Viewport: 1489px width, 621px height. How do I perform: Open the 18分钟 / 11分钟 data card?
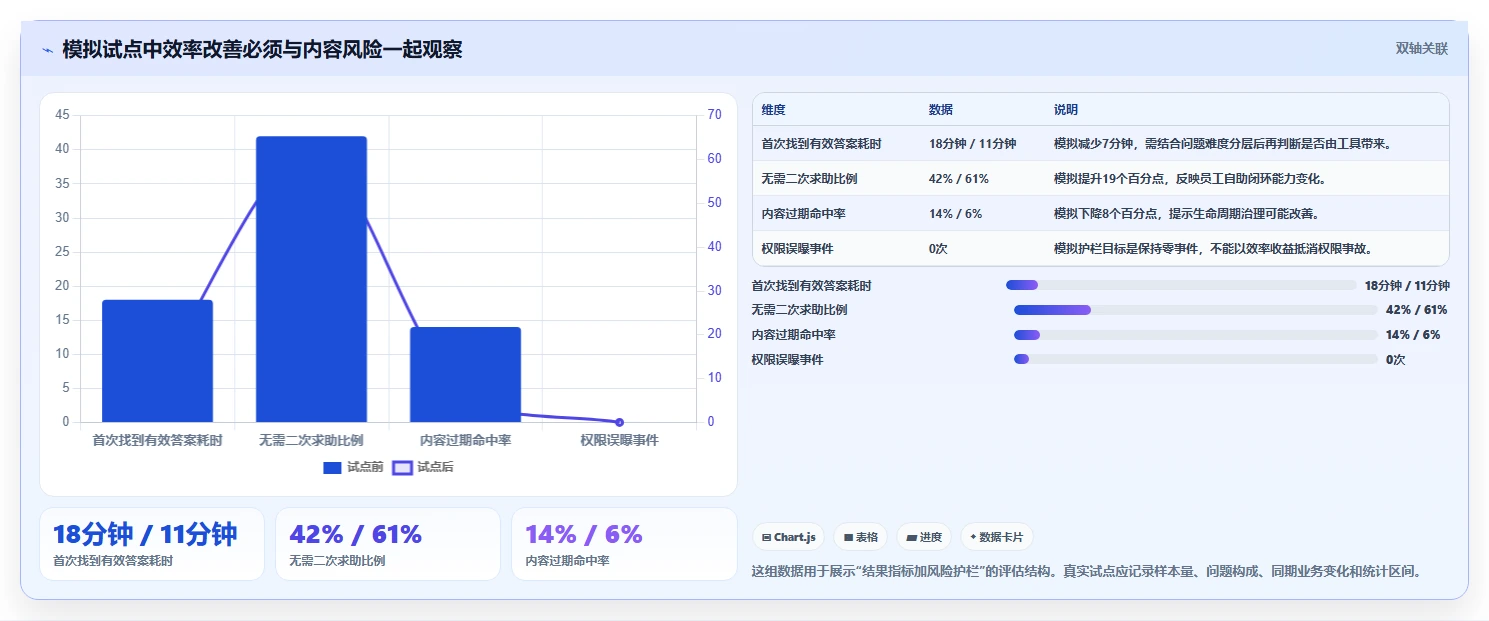point(151,544)
